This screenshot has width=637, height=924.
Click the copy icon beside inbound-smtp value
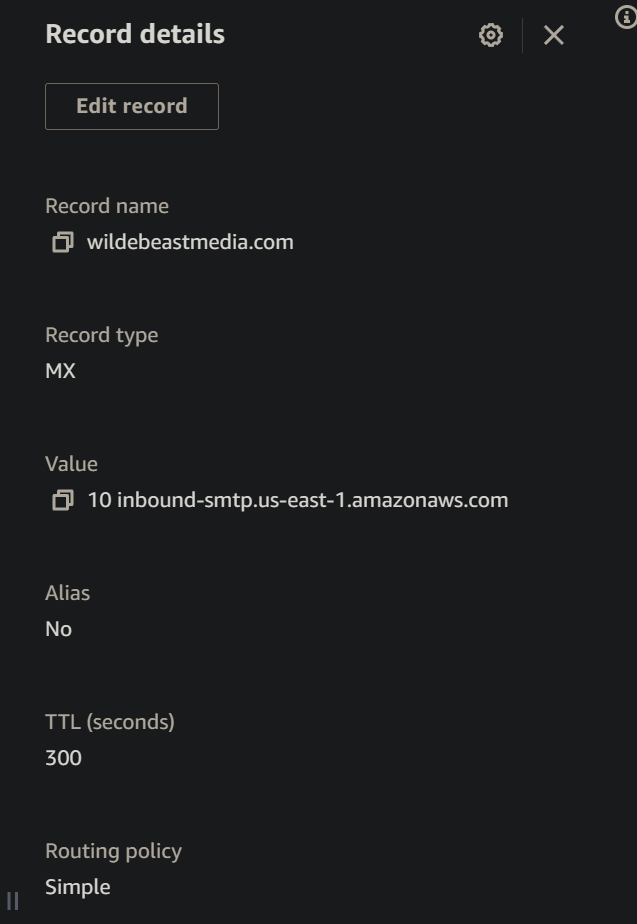[x=60, y=500]
